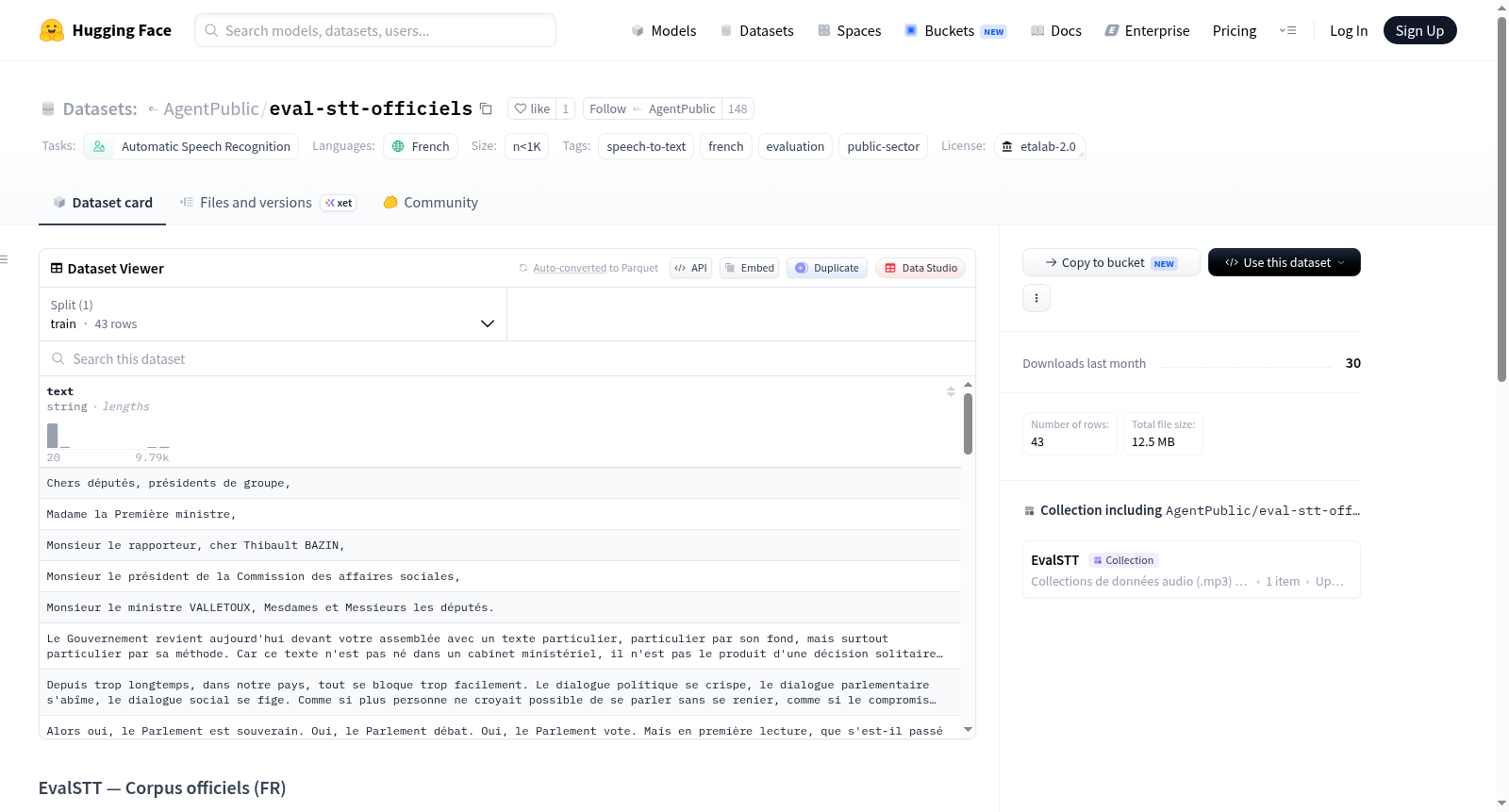Open the Buckets navigation item
1509x812 pixels.
click(x=955, y=30)
